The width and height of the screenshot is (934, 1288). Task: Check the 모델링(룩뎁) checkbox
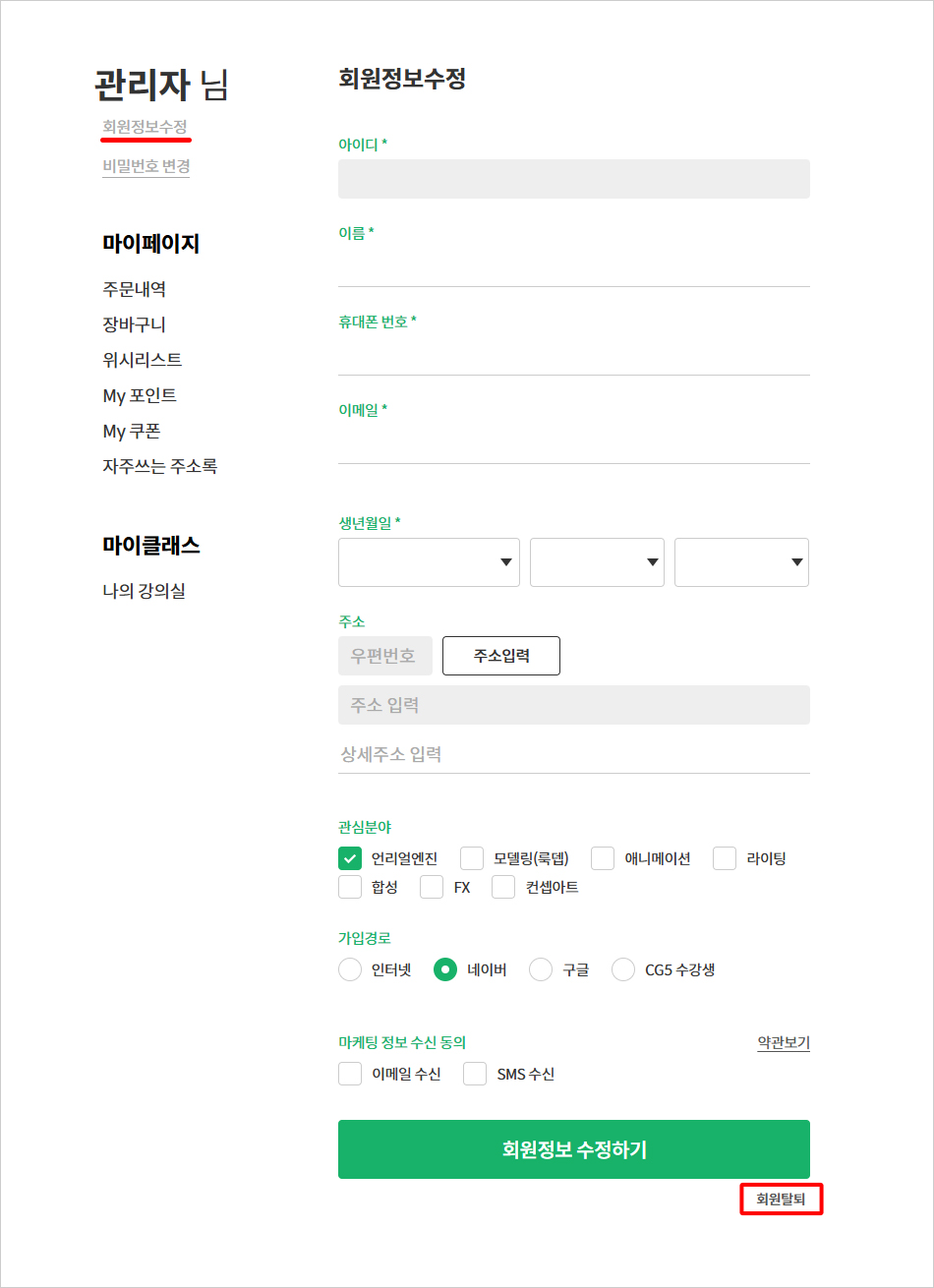point(472,858)
